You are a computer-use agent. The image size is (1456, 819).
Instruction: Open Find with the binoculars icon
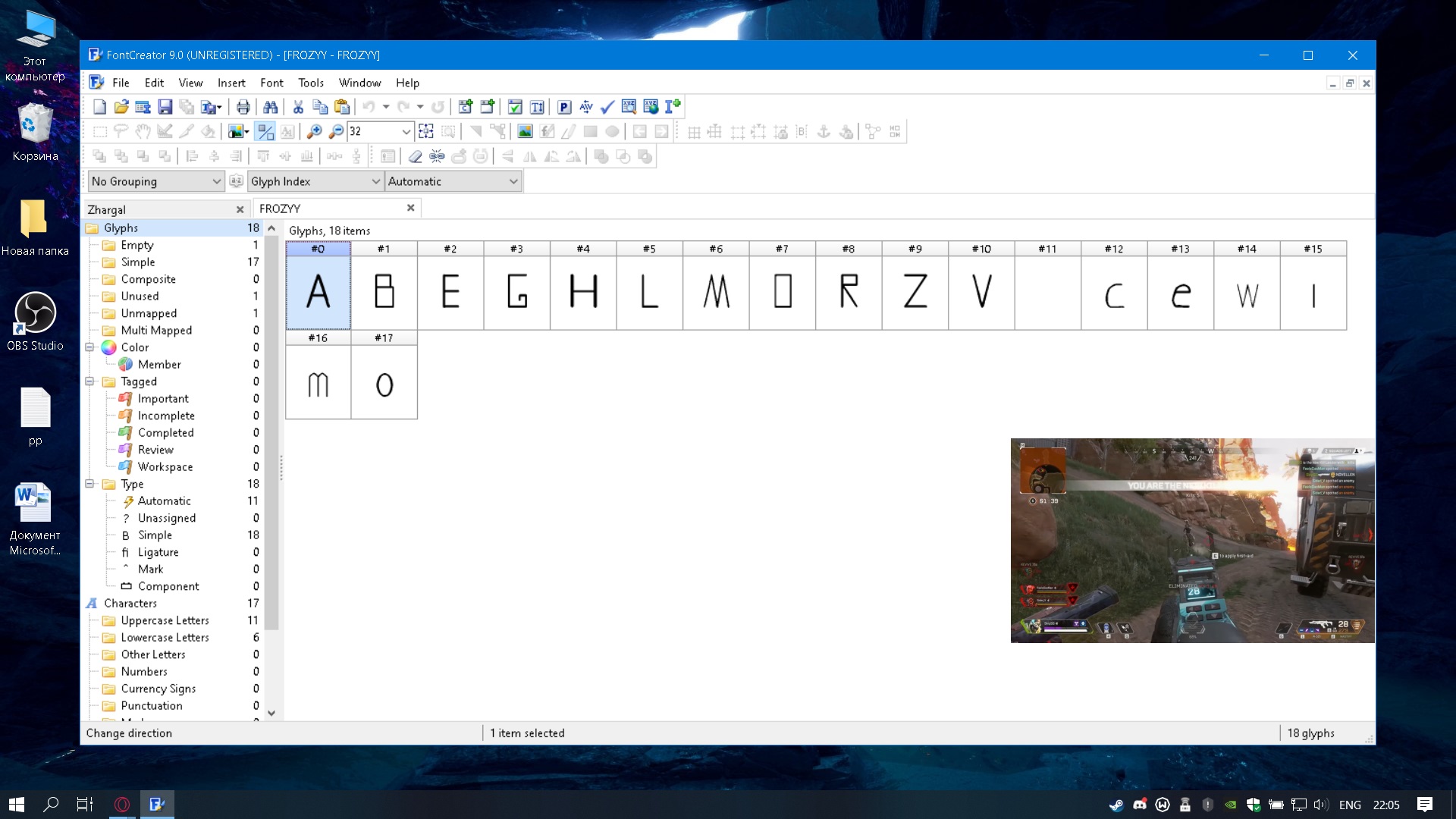[270, 107]
